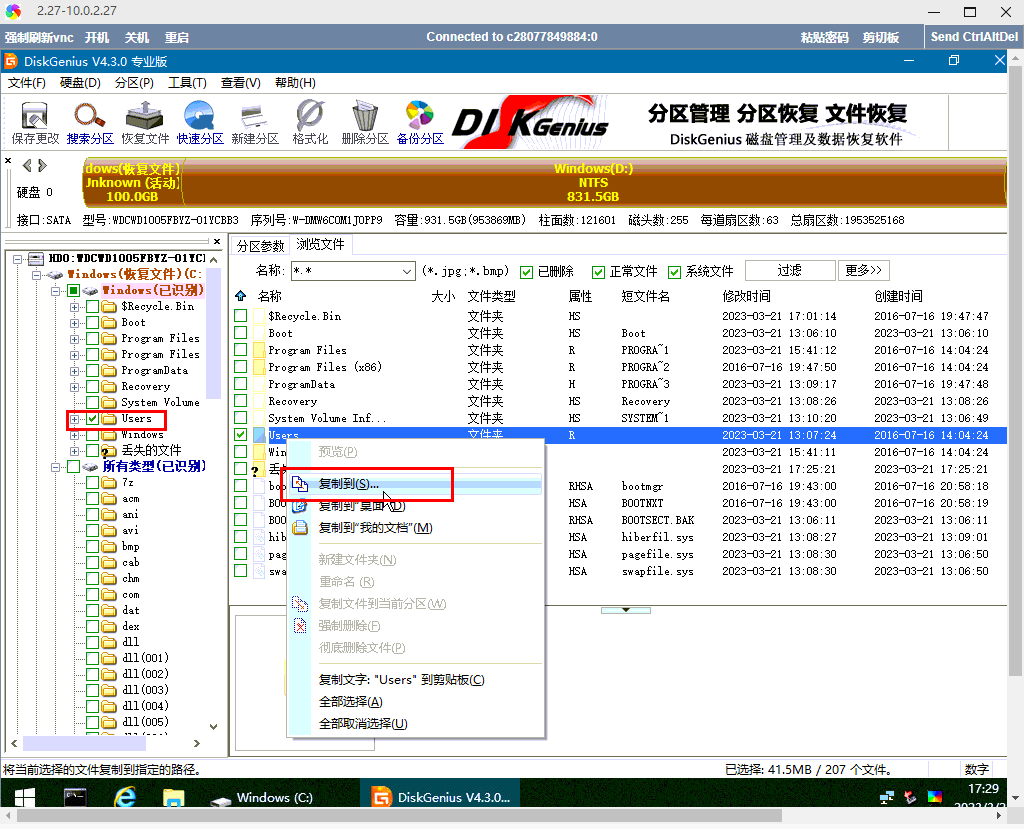Click the Save Changes (保存更改) toolbar icon
The width and height of the screenshot is (1024, 829).
35,122
